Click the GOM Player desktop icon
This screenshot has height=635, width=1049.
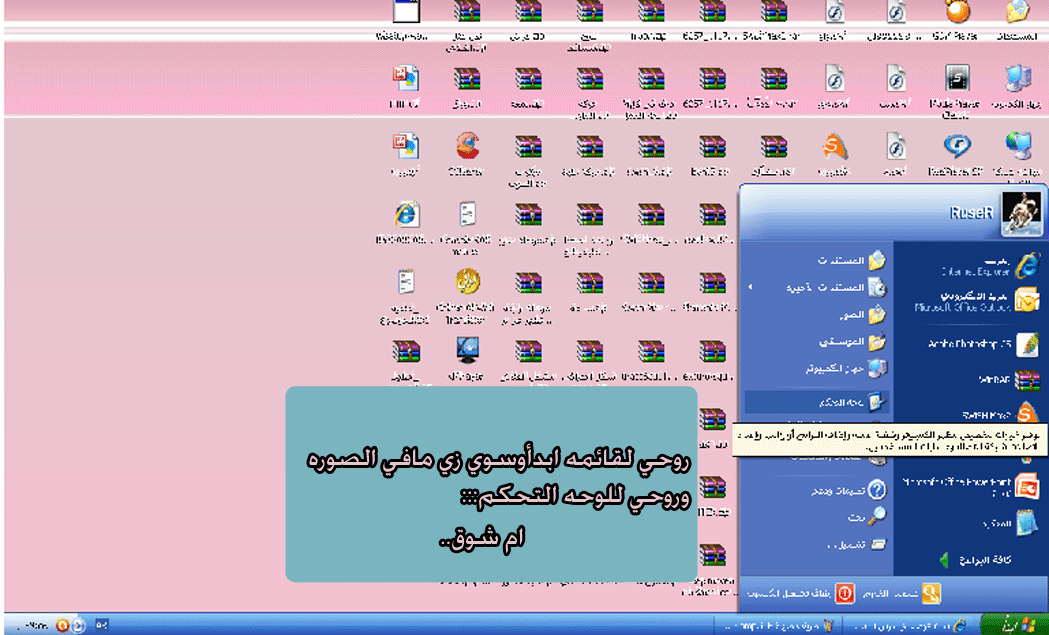coord(958,12)
